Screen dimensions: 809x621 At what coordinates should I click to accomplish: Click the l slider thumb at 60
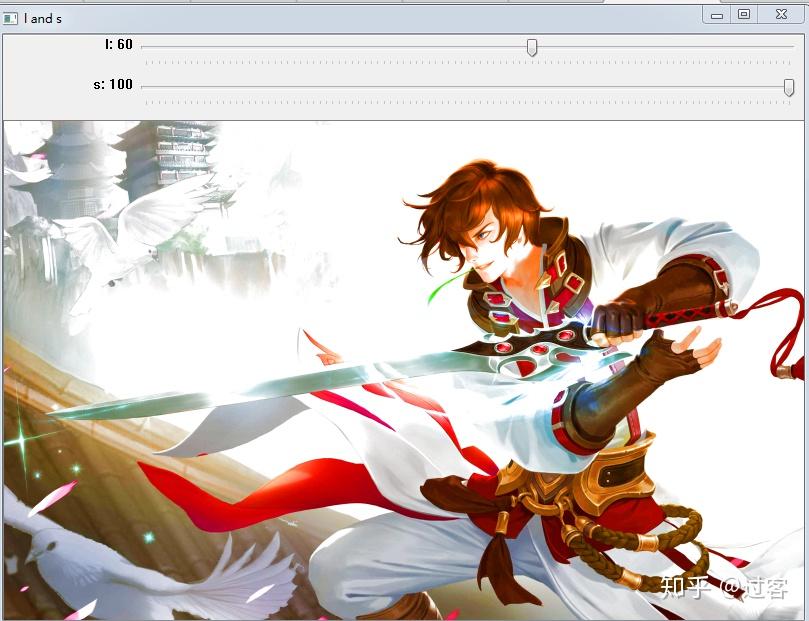(531, 47)
